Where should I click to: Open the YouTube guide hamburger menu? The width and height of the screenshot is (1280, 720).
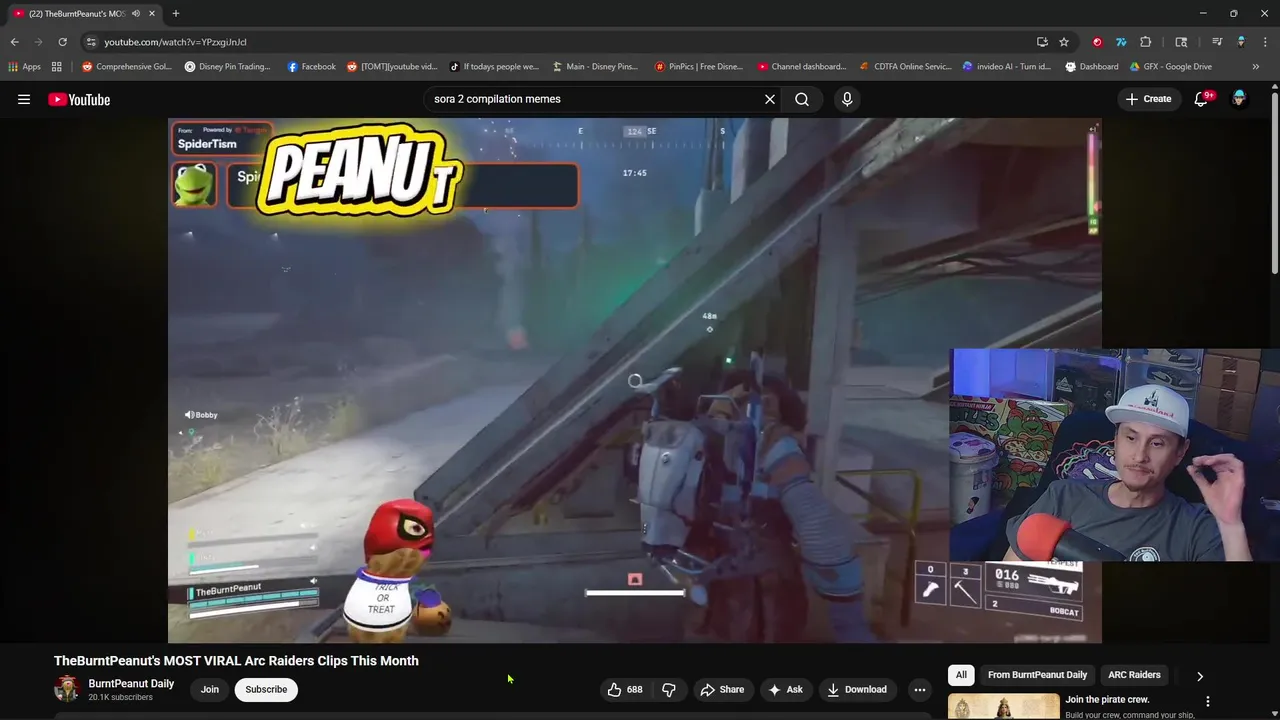(x=24, y=99)
